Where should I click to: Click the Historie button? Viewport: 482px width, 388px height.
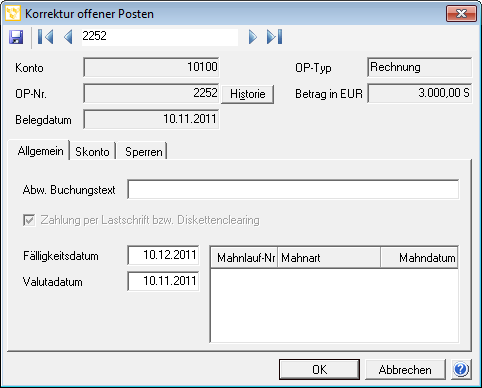(248, 94)
